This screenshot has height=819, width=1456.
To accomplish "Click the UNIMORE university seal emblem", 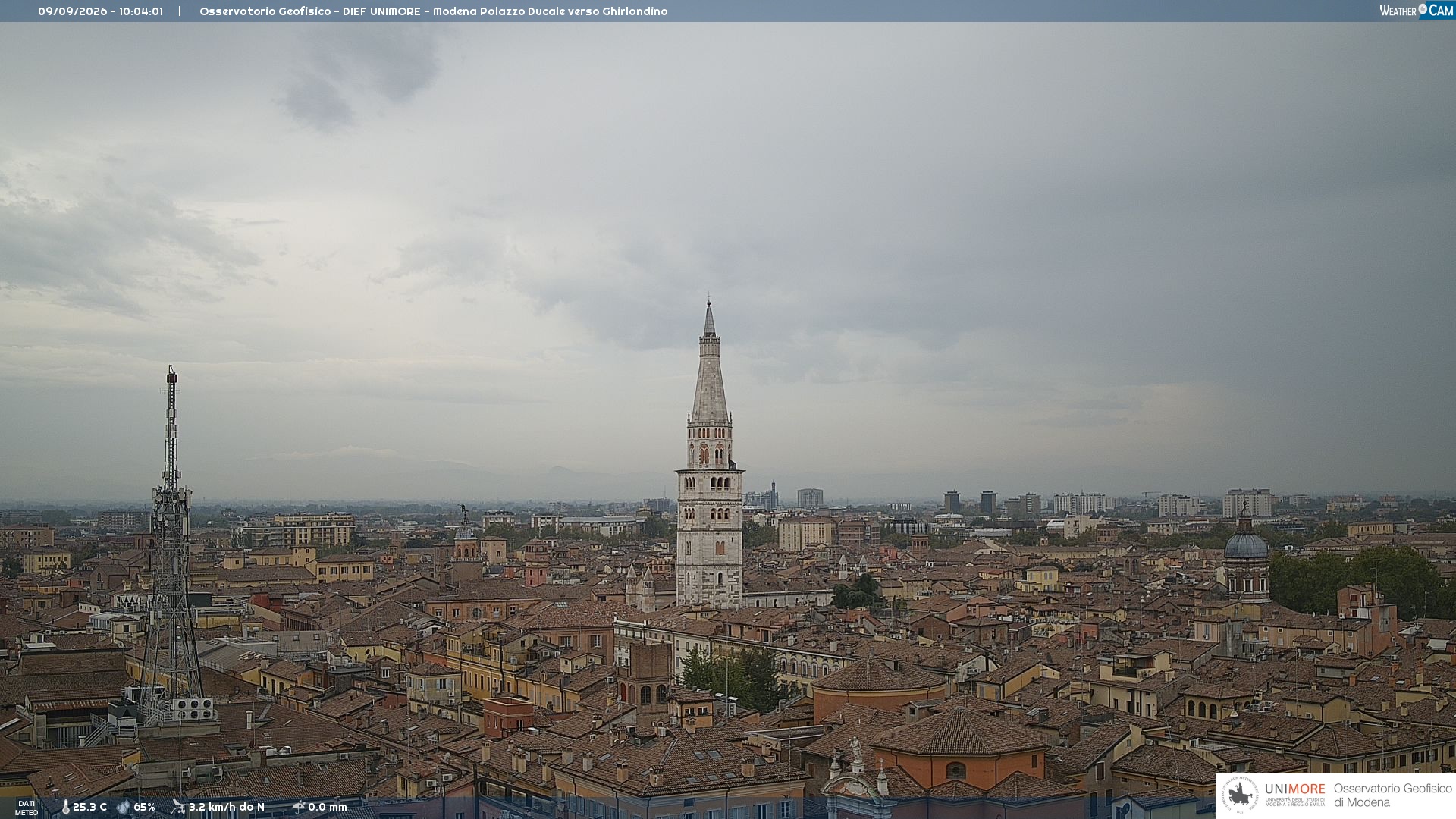I will (1240, 795).
